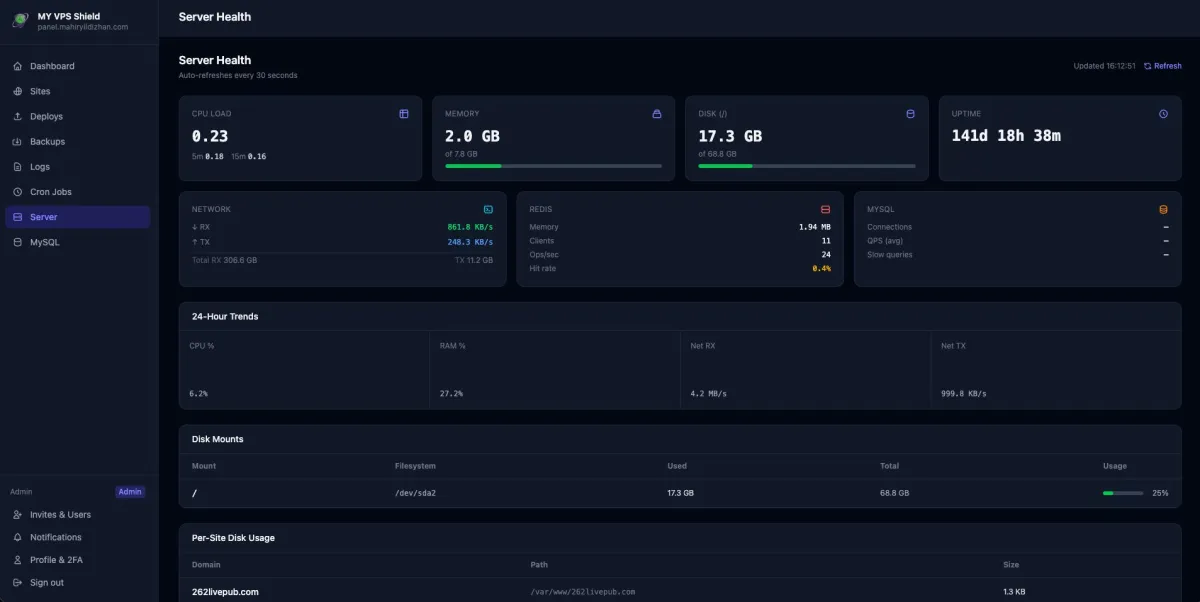Click the Size column header

coord(1011,565)
